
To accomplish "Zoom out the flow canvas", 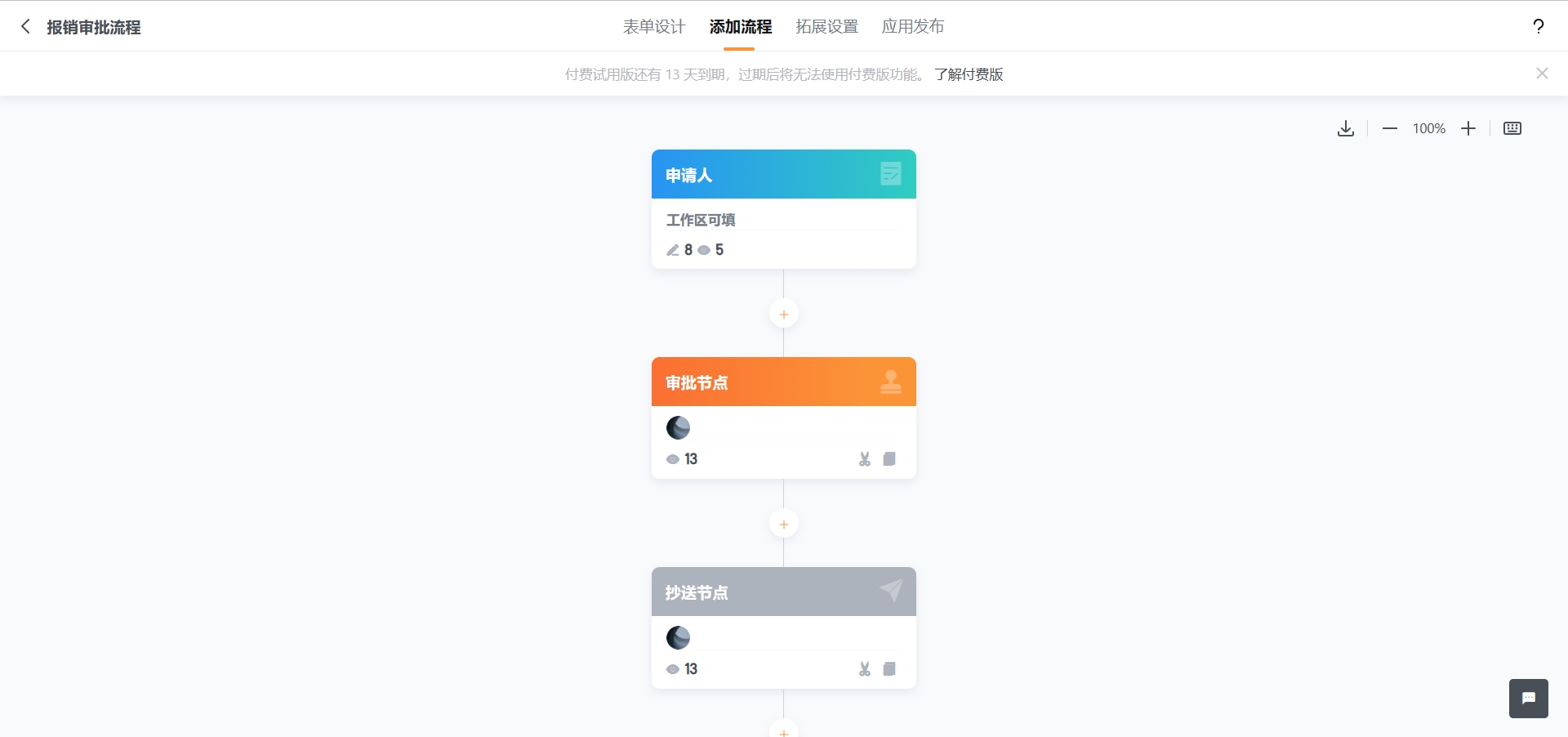I will pos(1390,128).
